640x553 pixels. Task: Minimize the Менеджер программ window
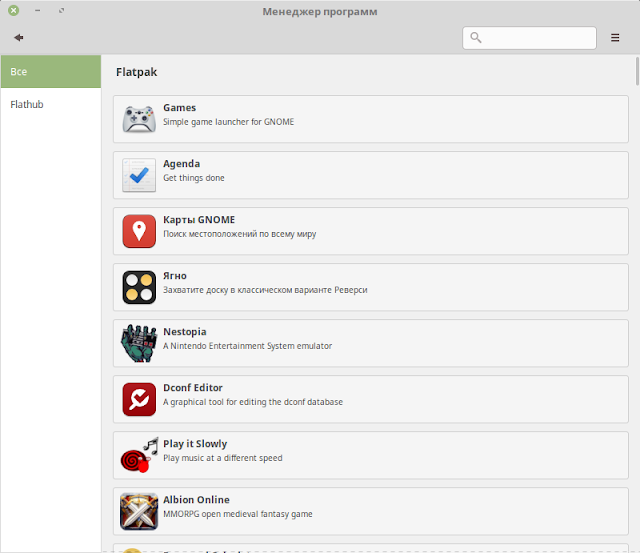pos(38,11)
